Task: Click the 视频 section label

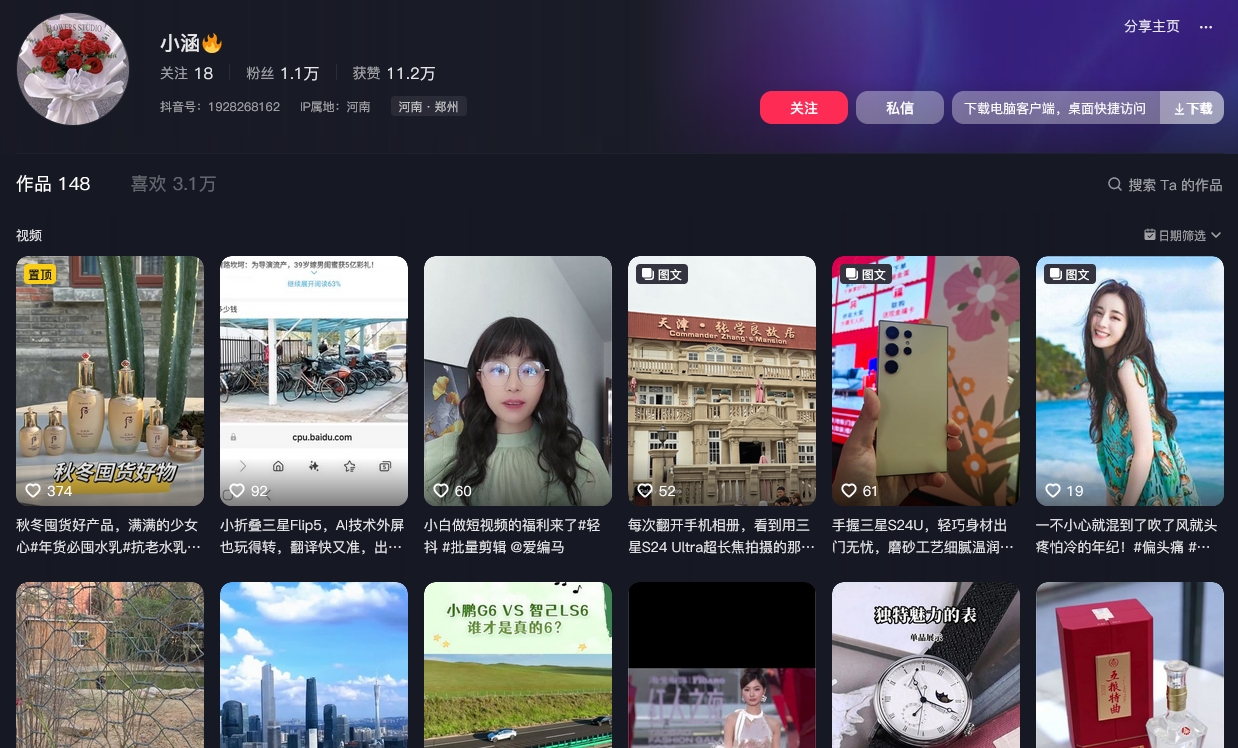Action: click(29, 235)
